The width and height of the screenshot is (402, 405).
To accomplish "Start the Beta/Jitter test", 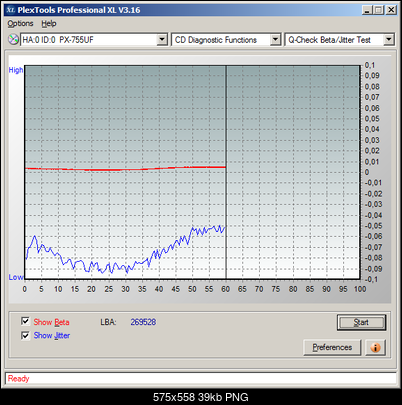I will point(361,322).
